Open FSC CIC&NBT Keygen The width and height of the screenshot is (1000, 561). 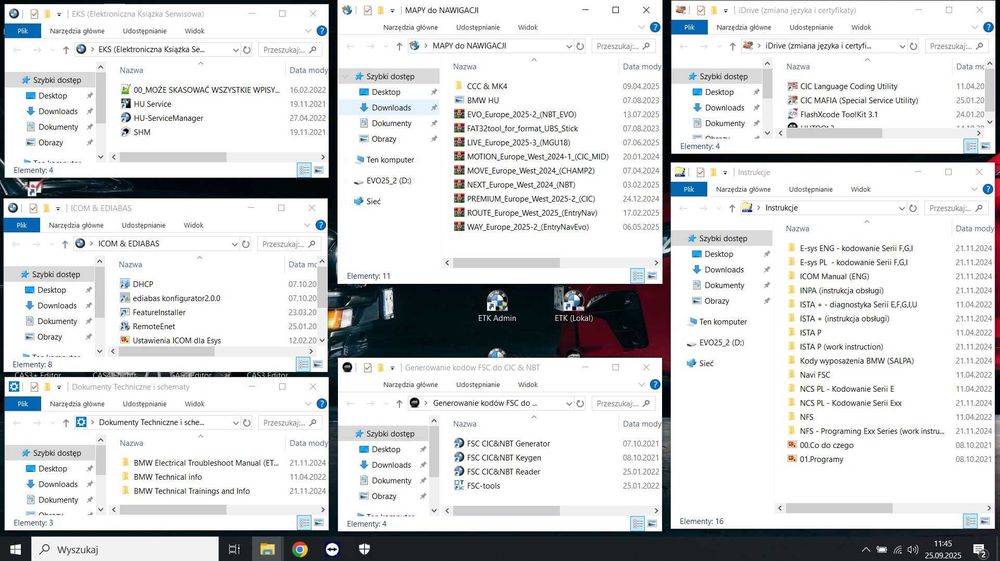[503, 458]
